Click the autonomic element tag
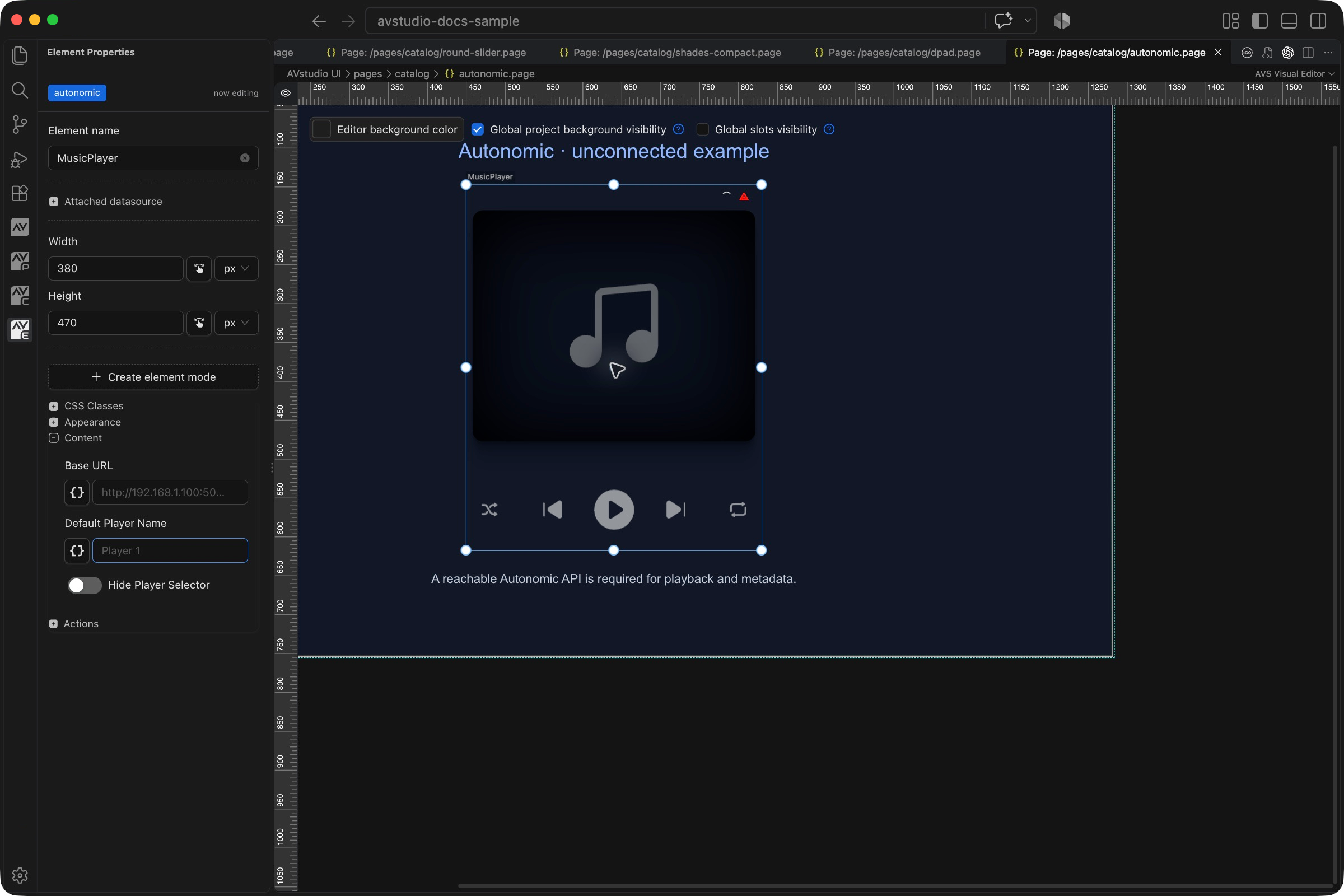Screen dimensions: 1344x896 coord(77,92)
